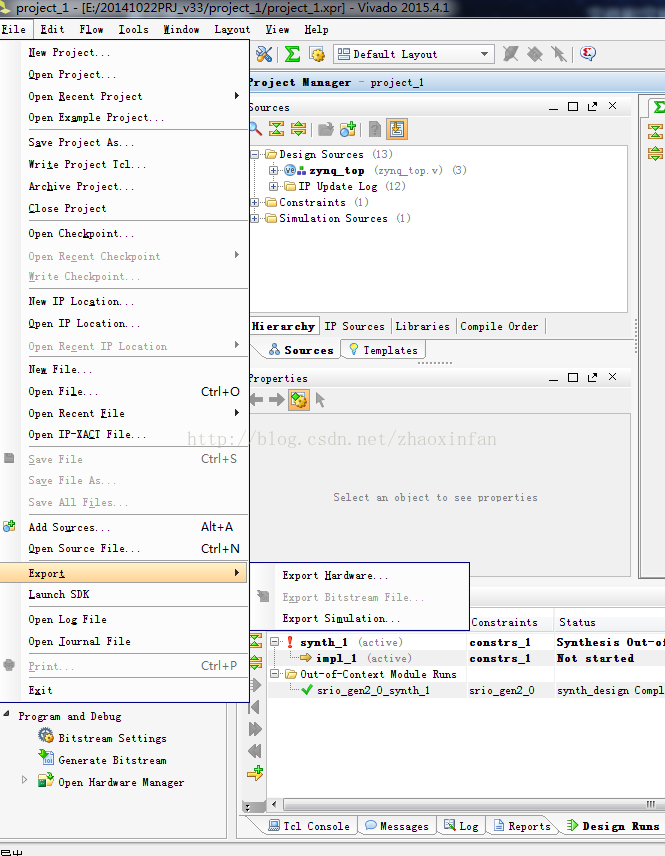Screen dimensions: 665x856
Task: Open the Tools menu in menu bar
Action: click(x=133, y=29)
